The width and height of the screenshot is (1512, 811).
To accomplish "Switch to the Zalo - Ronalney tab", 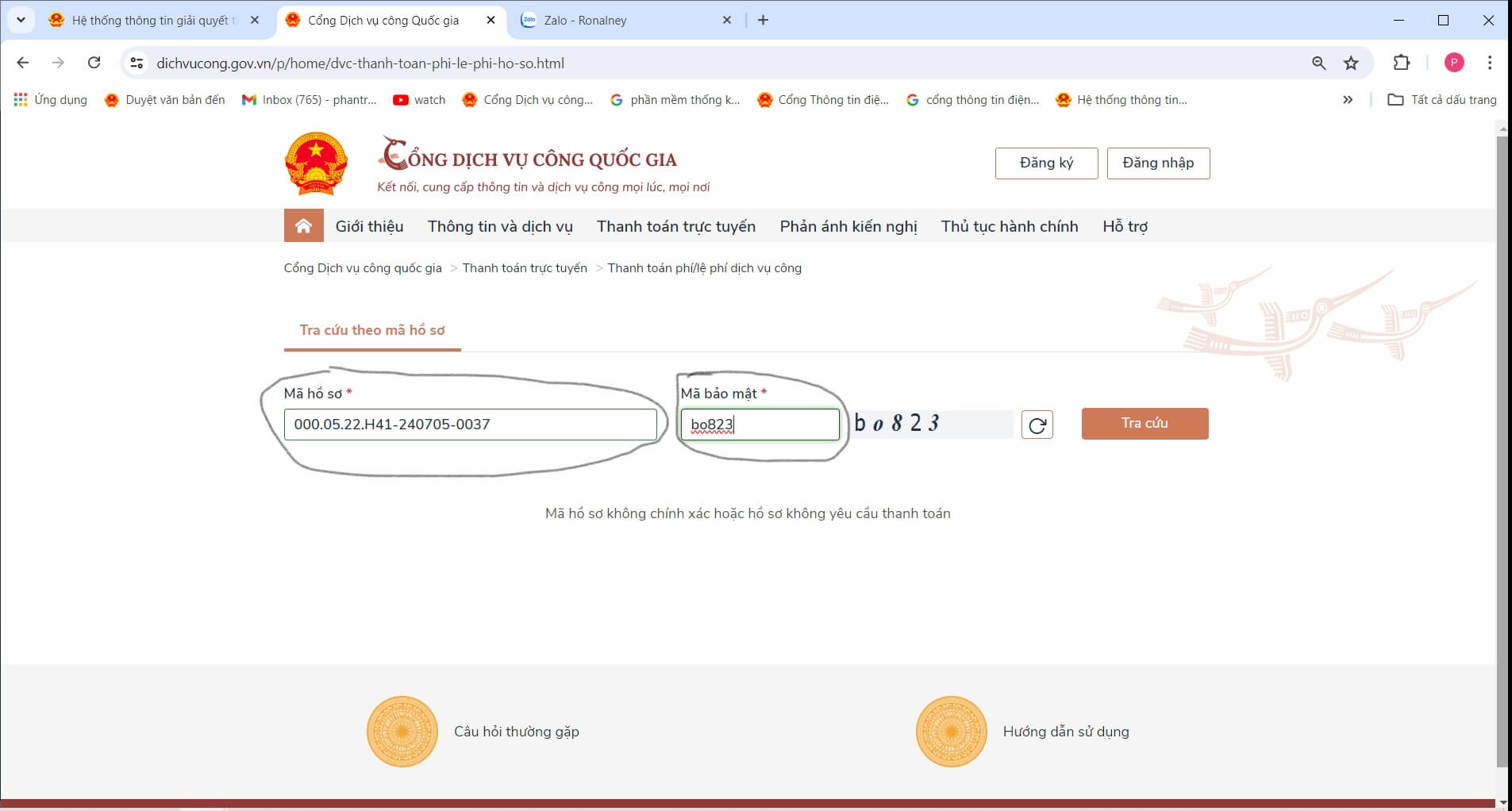I will pyautogui.click(x=627, y=20).
